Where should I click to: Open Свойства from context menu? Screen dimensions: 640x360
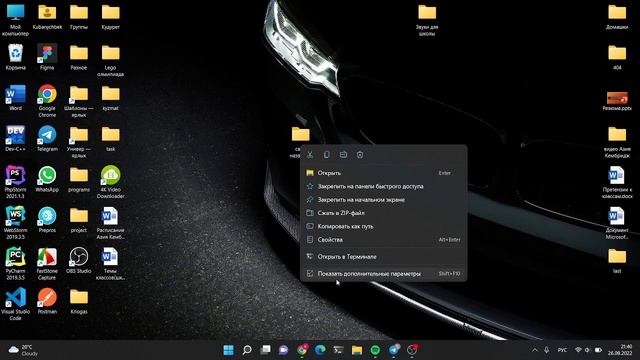384,240
